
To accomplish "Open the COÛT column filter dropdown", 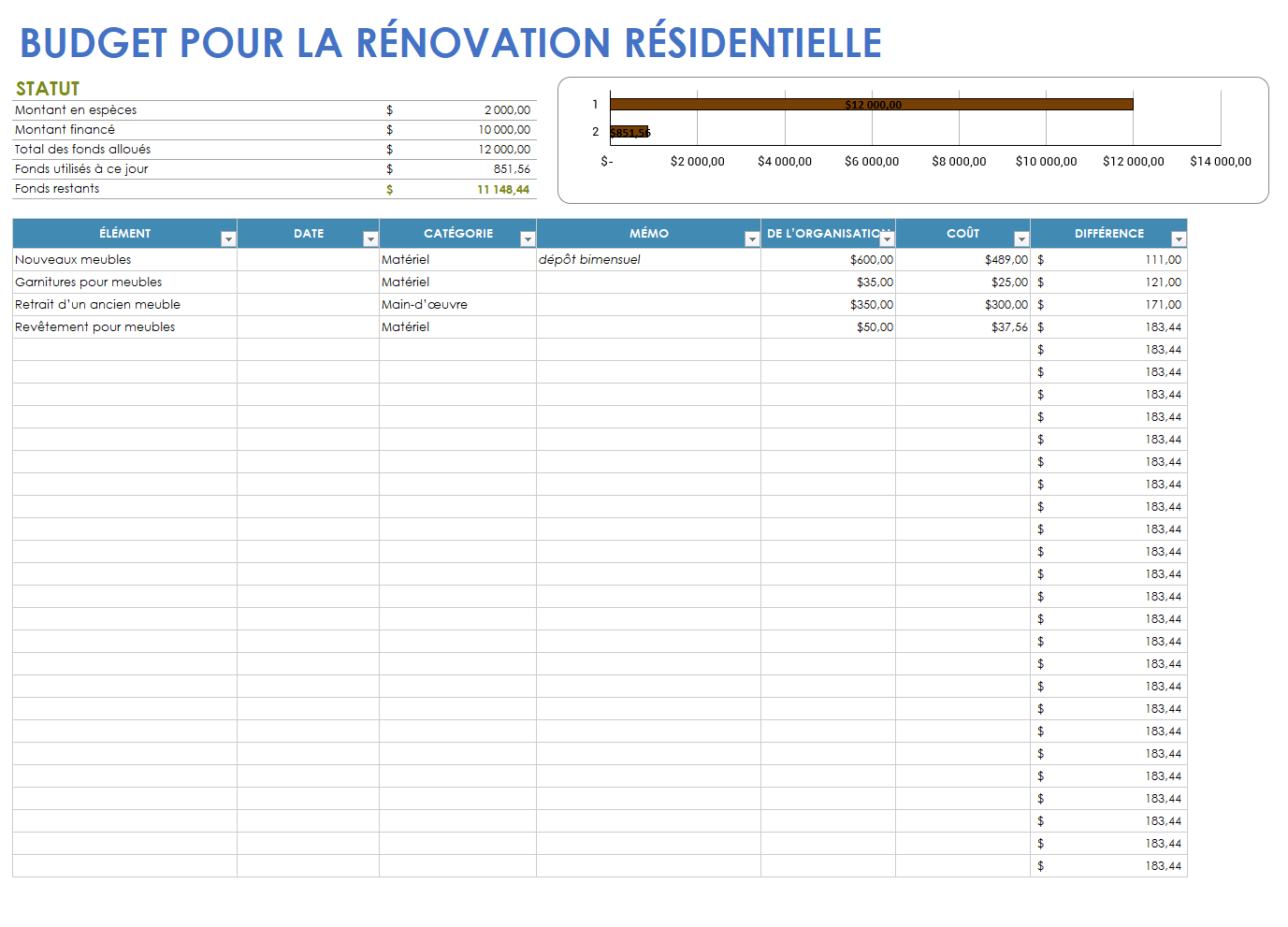I will point(1021,239).
